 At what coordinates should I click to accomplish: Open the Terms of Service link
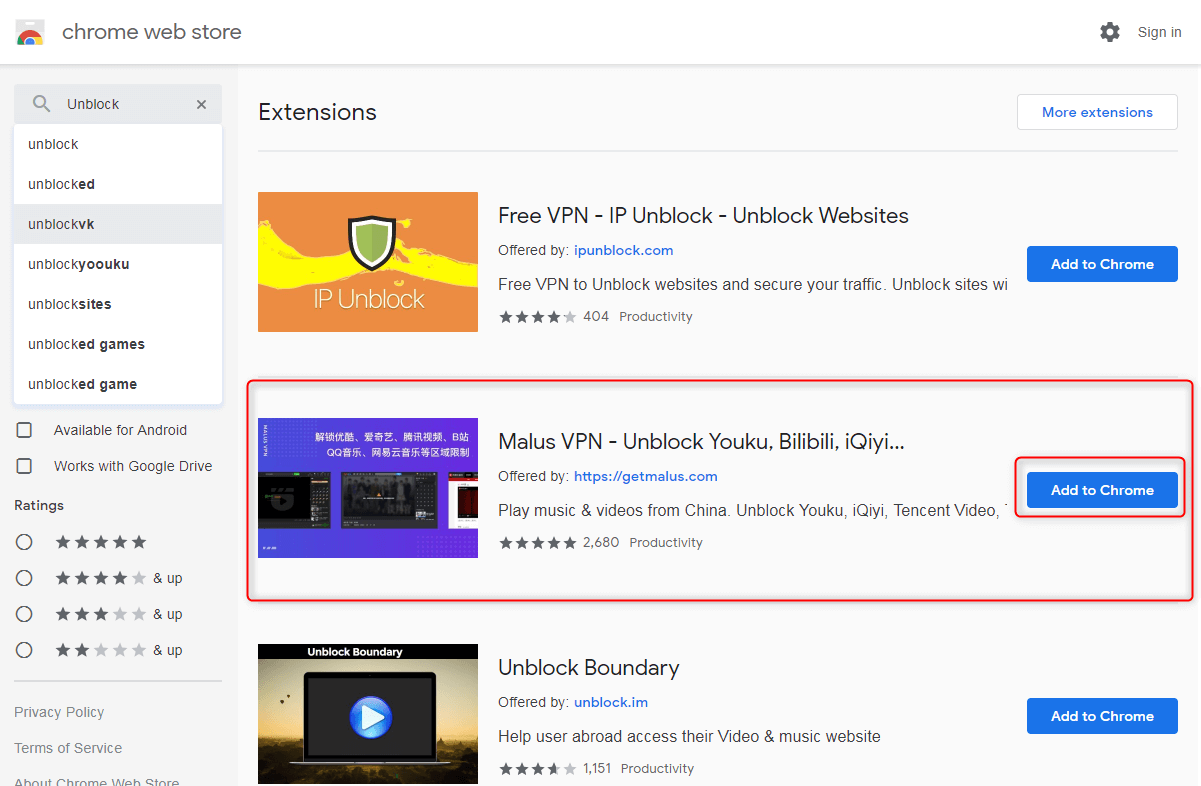pyautogui.click(x=68, y=748)
